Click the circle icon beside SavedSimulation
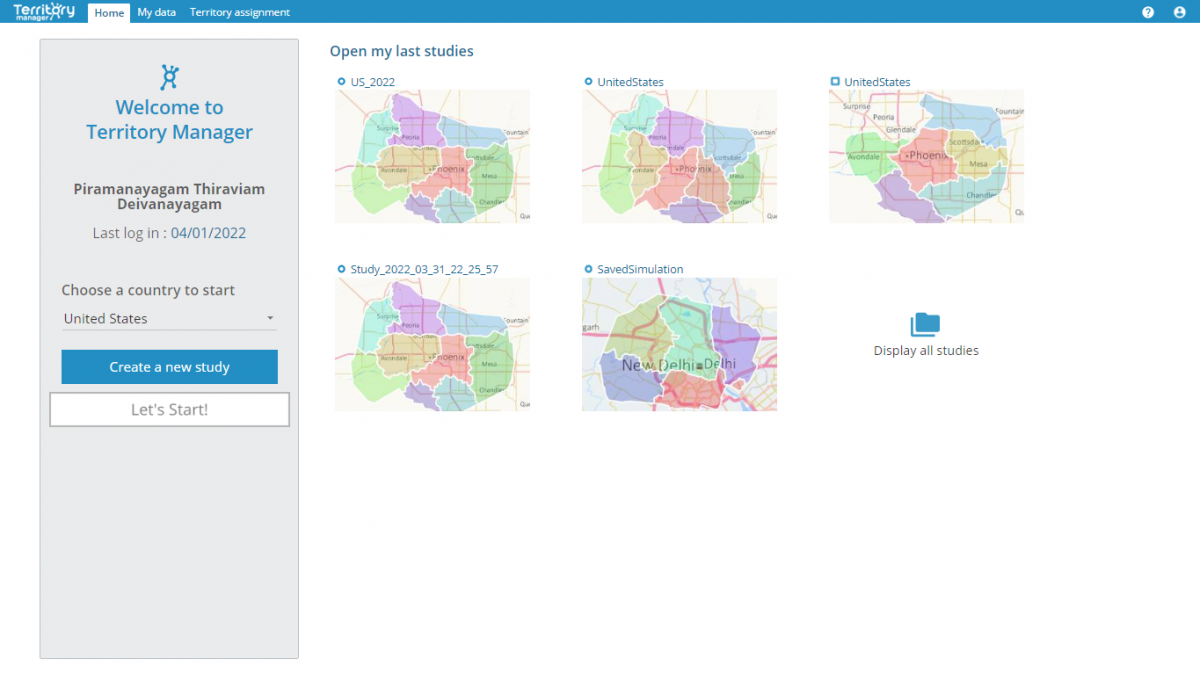 point(588,269)
